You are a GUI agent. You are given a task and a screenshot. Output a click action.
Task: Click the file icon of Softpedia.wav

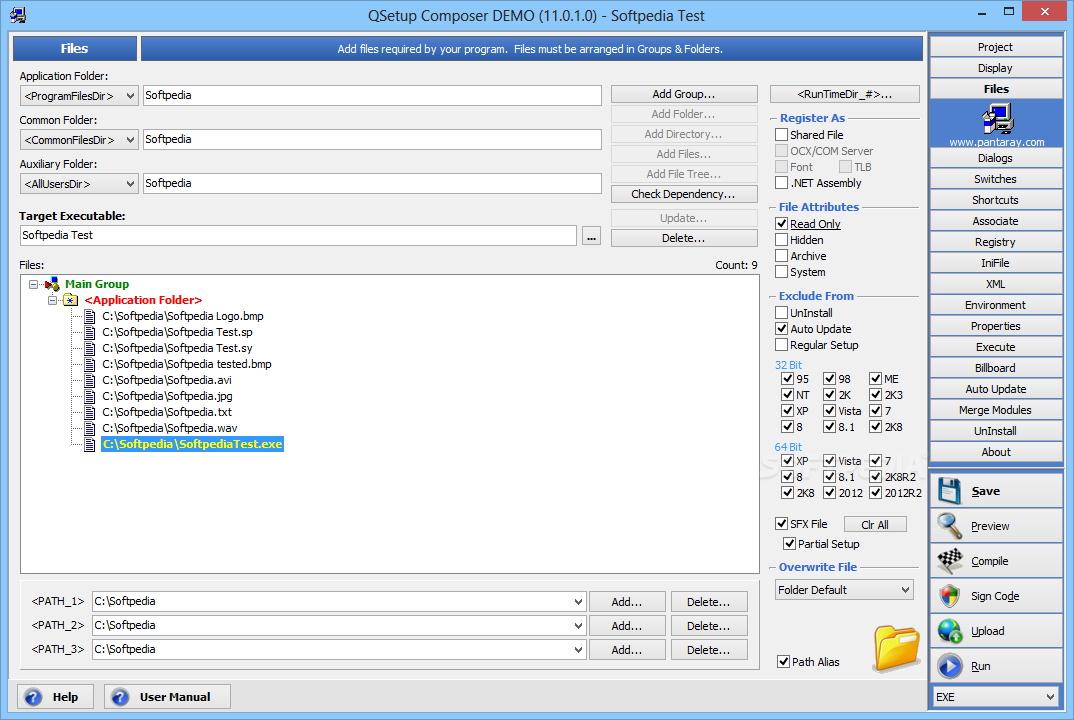click(x=90, y=428)
